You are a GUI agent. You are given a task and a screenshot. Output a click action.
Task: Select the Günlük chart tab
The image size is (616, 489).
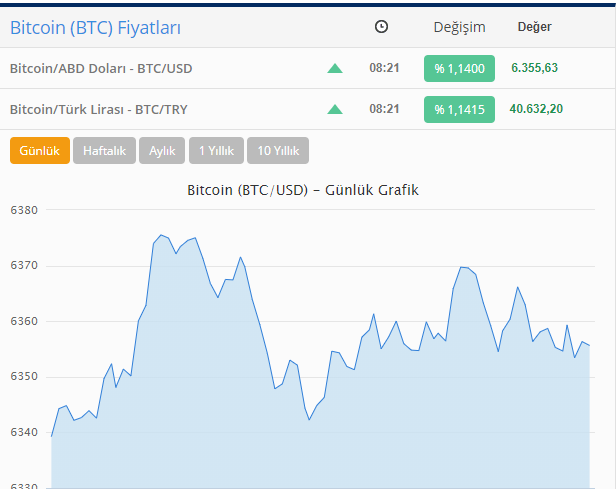40,150
